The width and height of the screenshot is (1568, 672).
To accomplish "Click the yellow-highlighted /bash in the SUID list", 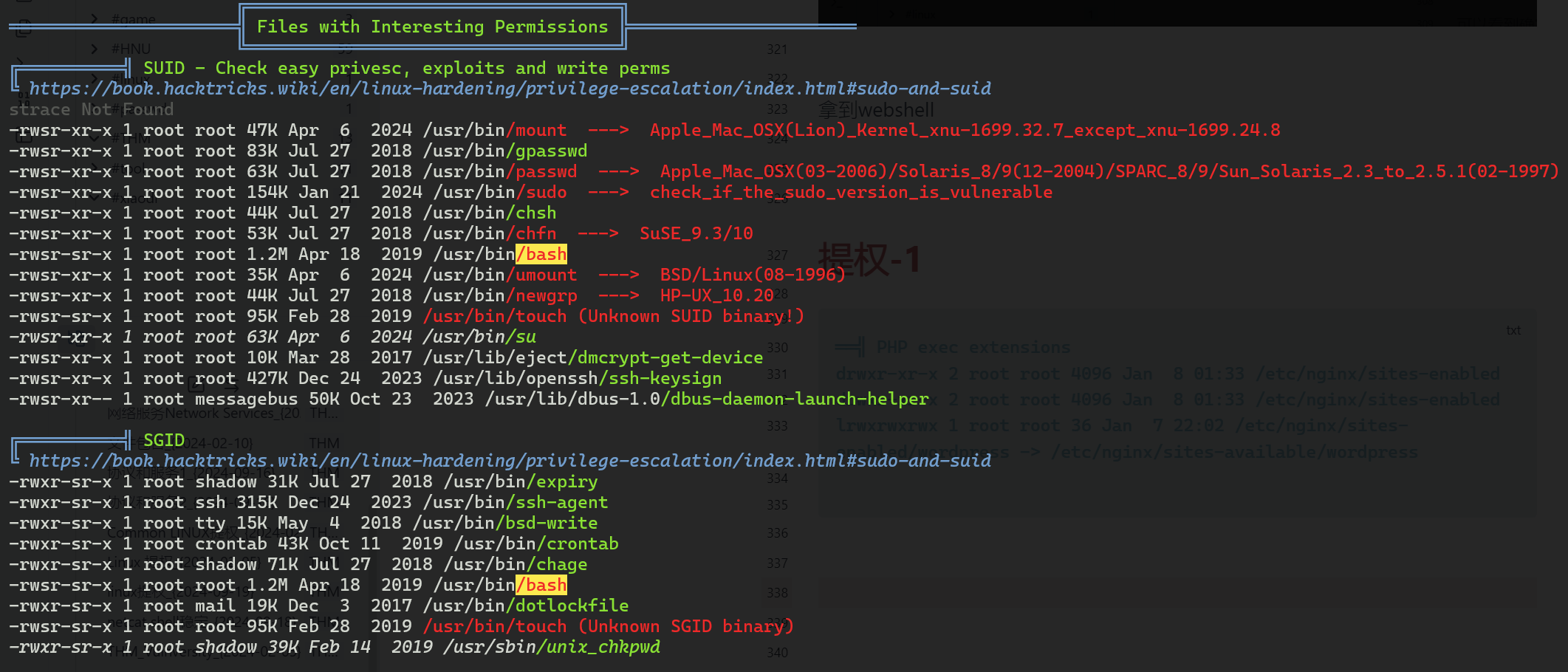I will click(x=541, y=254).
